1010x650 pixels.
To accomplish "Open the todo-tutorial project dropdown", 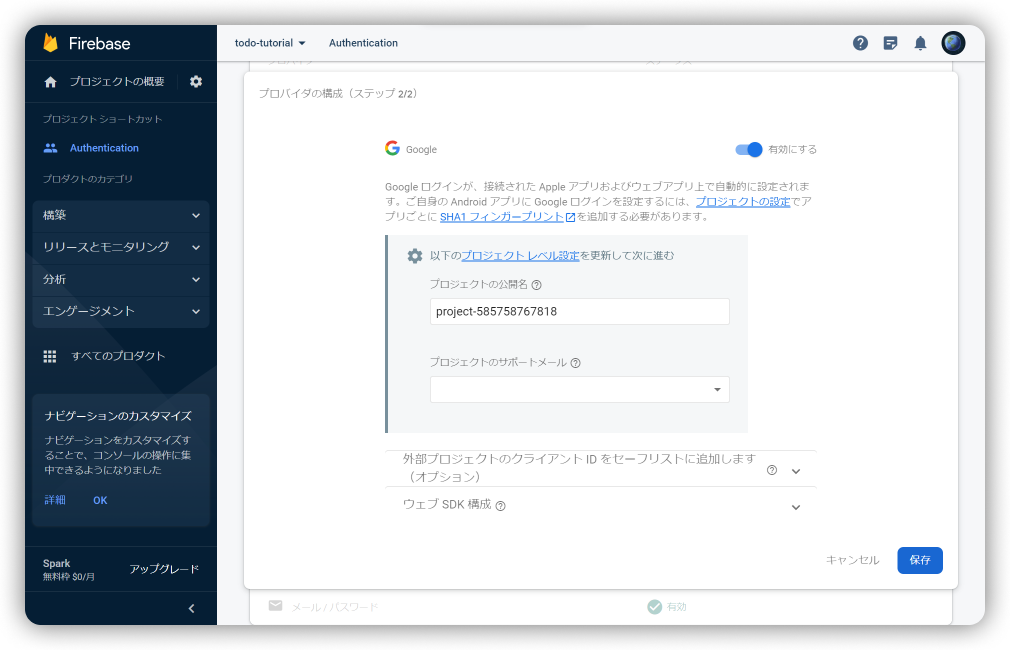I will point(270,43).
